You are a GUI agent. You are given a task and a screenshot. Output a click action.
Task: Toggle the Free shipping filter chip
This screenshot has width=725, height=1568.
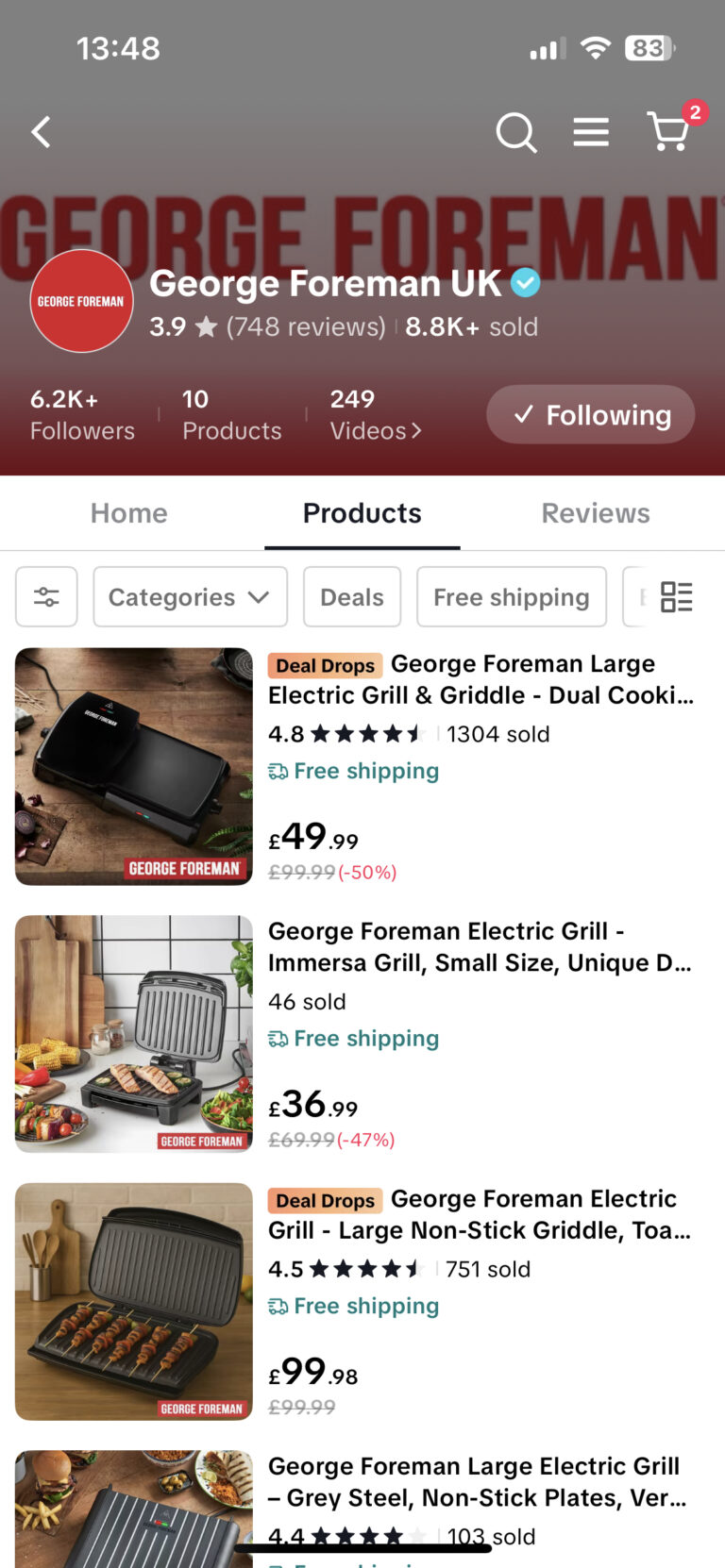tap(511, 596)
